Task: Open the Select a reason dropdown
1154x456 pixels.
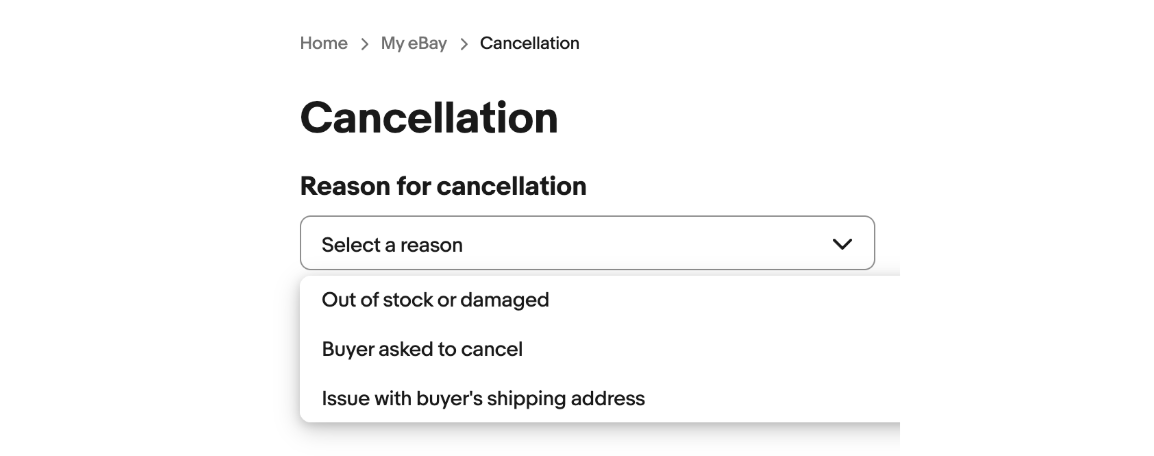Action: pos(587,244)
